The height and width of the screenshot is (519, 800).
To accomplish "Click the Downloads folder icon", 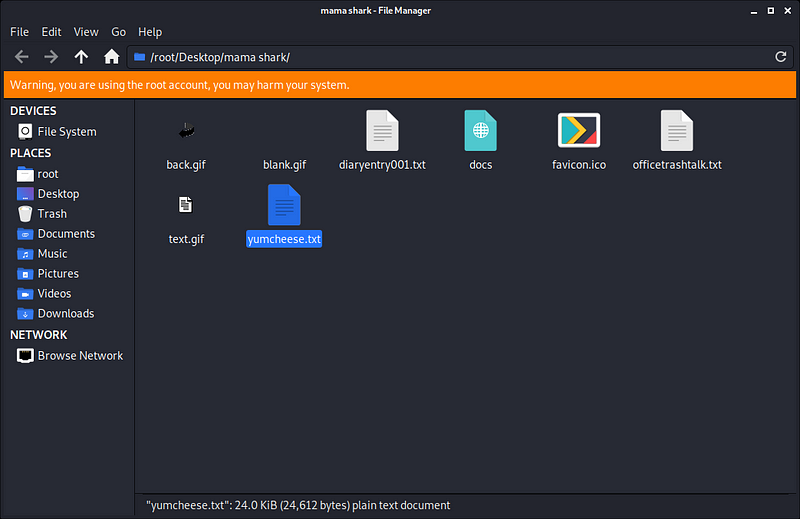I will [x=25, y=313].
